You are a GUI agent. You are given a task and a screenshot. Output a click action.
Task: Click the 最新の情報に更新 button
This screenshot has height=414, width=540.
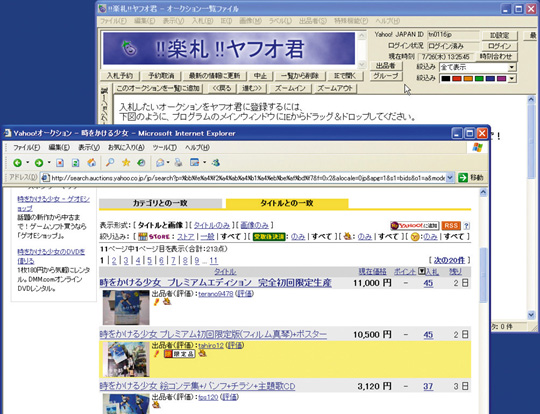click(214, 76)
